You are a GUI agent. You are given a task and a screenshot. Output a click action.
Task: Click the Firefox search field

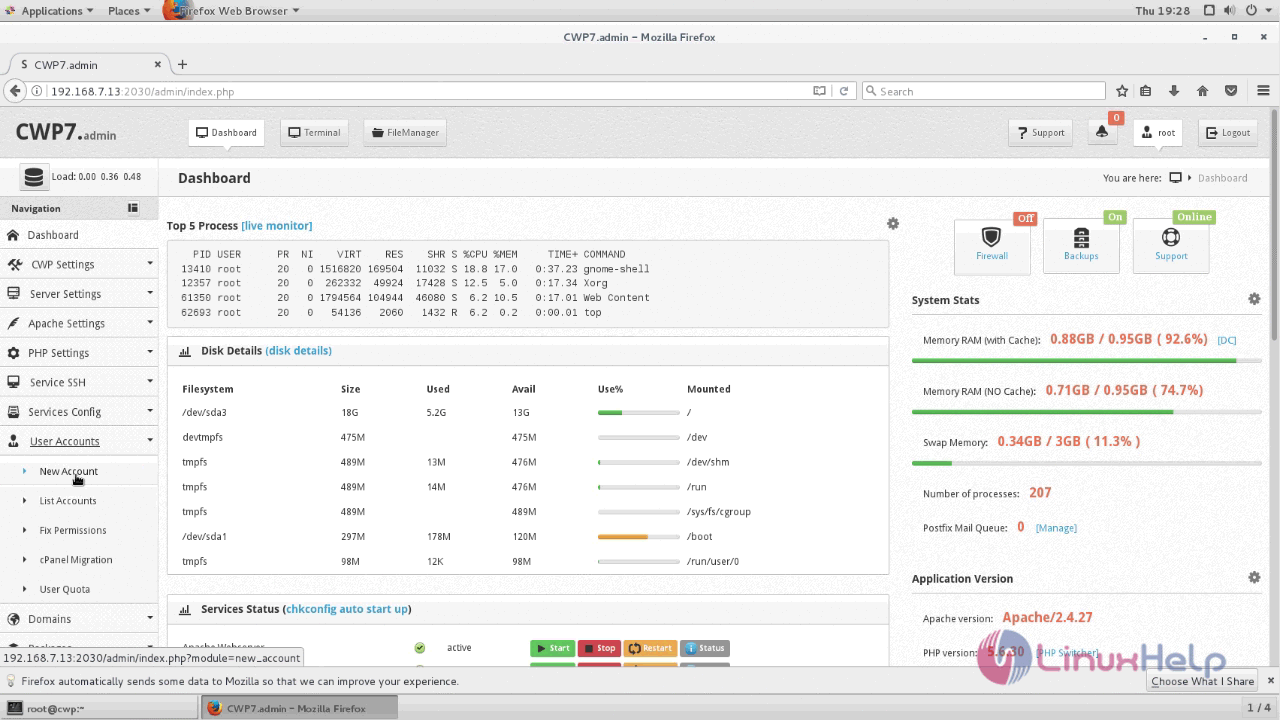point(984,91)
